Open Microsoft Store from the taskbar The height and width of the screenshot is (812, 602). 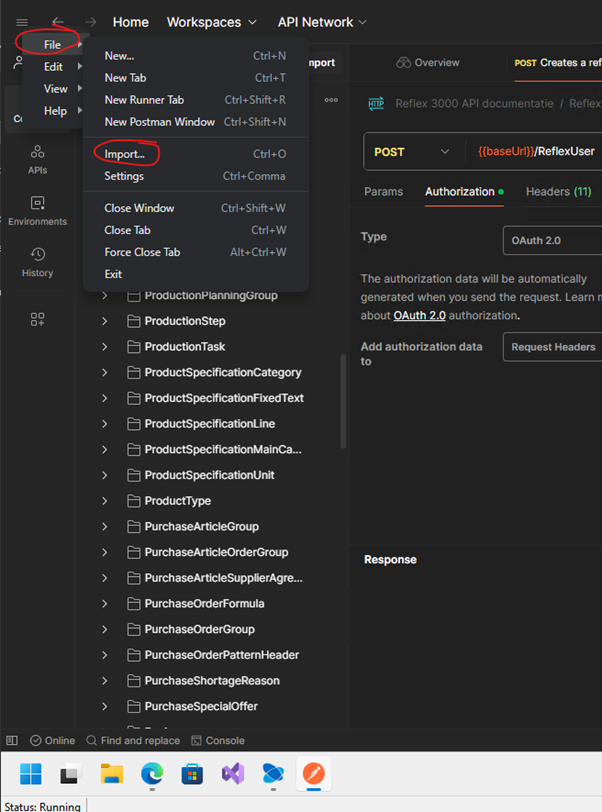(x=192, y=774)
